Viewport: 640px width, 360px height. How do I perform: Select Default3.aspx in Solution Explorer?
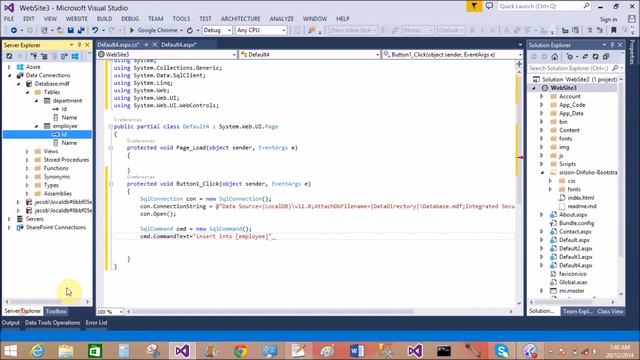[x=575, y=257]
